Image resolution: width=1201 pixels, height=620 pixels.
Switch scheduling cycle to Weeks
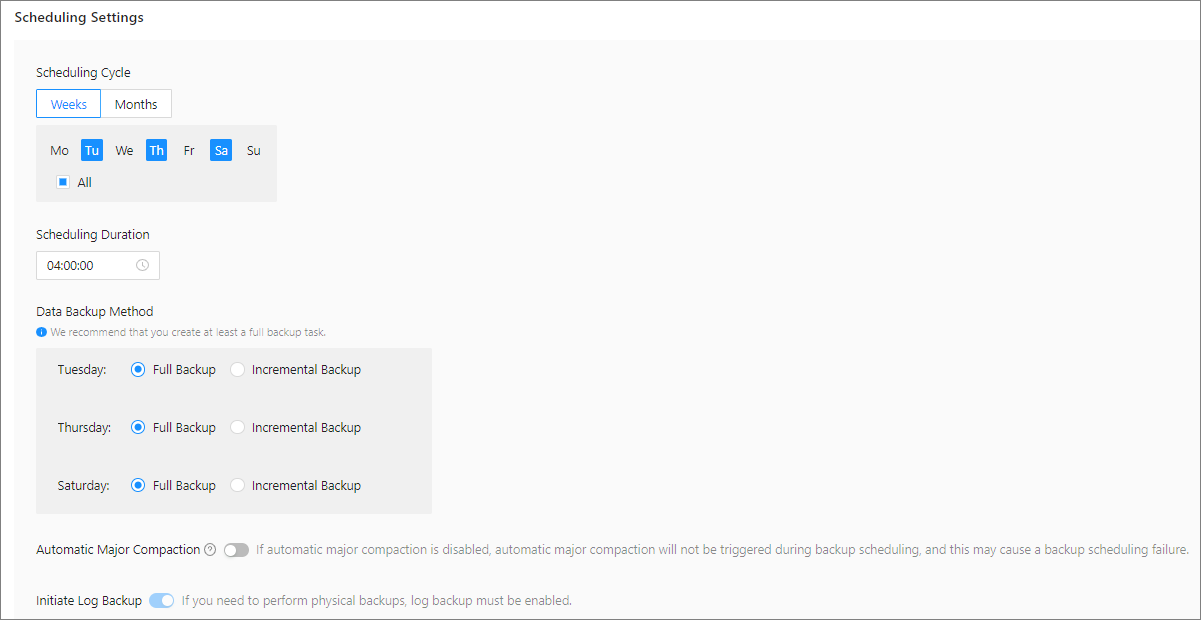[x=69, y=104]
